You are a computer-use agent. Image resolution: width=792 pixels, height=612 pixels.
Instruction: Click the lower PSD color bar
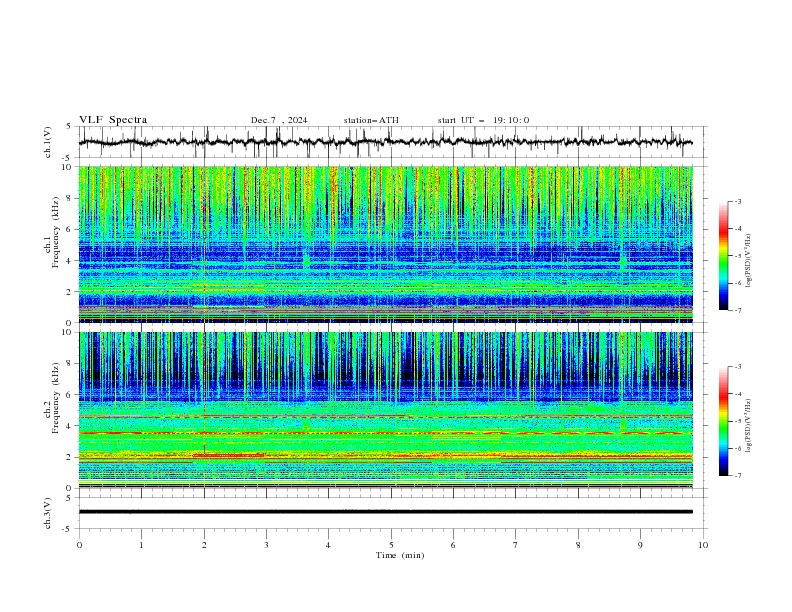(724, 421)
